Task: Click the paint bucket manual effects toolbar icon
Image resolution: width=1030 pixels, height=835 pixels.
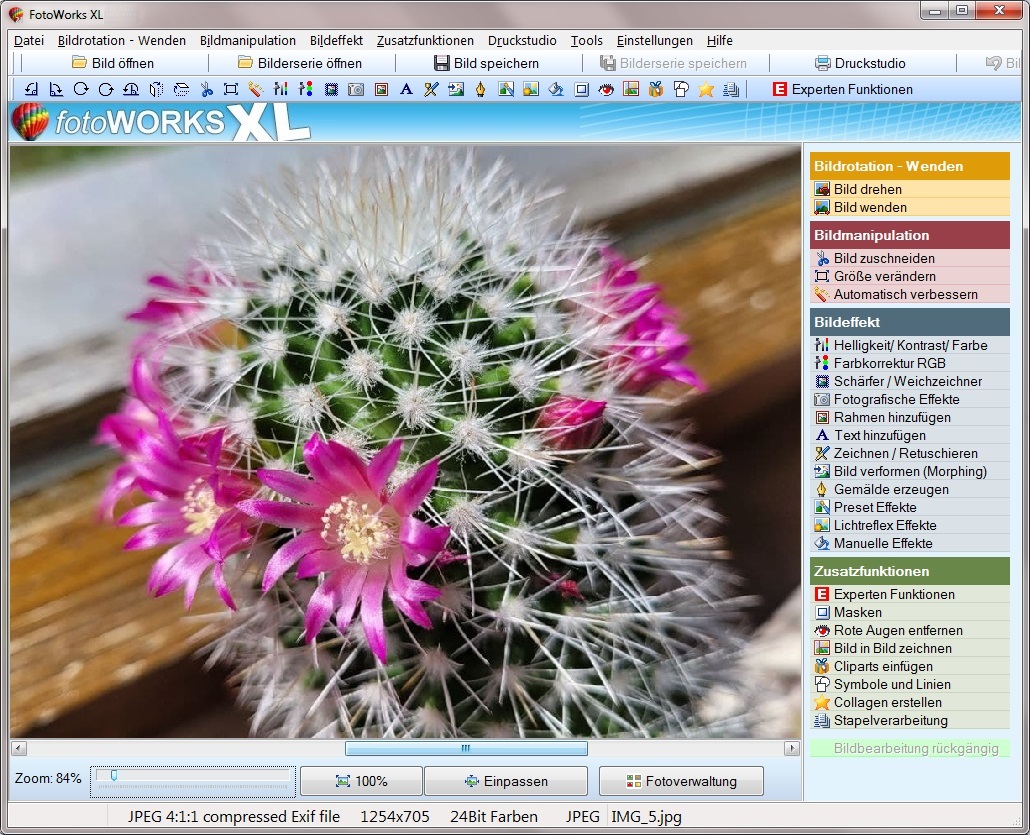Action: pyautogui.click(x=556, y=89)
